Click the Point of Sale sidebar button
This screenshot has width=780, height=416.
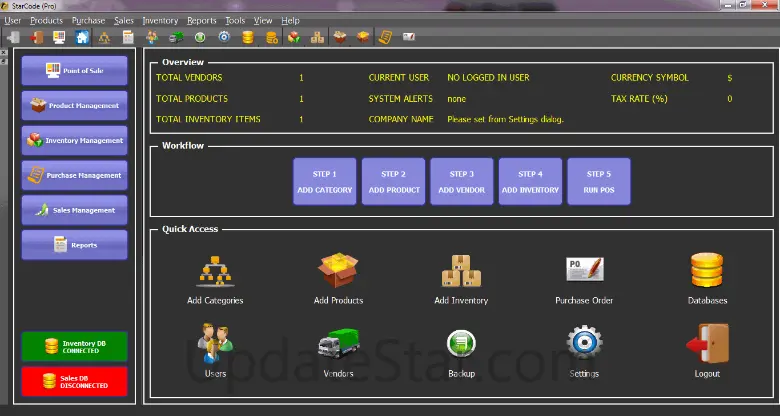(75, 71)
